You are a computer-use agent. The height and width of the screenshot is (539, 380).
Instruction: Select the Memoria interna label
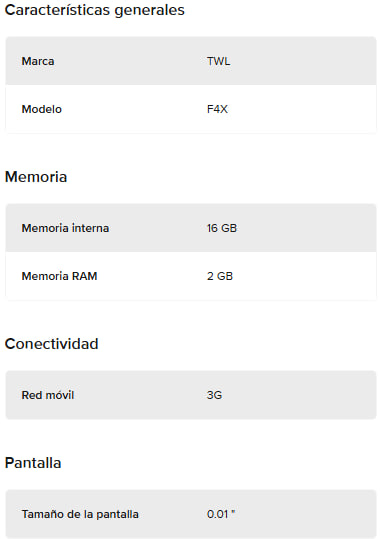[x=65, y=228]
